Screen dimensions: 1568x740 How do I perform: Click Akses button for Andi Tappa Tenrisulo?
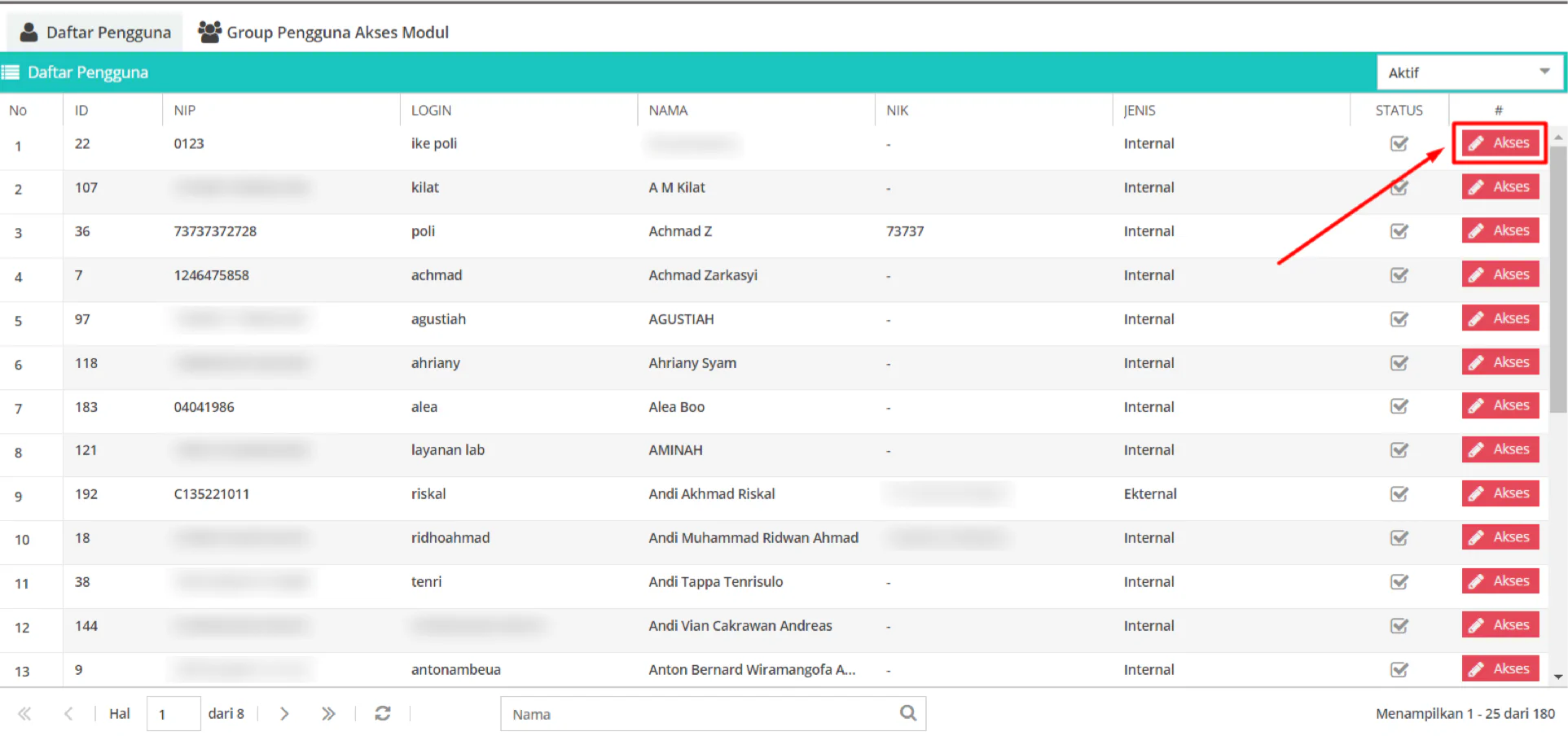tap(1500, 581)
